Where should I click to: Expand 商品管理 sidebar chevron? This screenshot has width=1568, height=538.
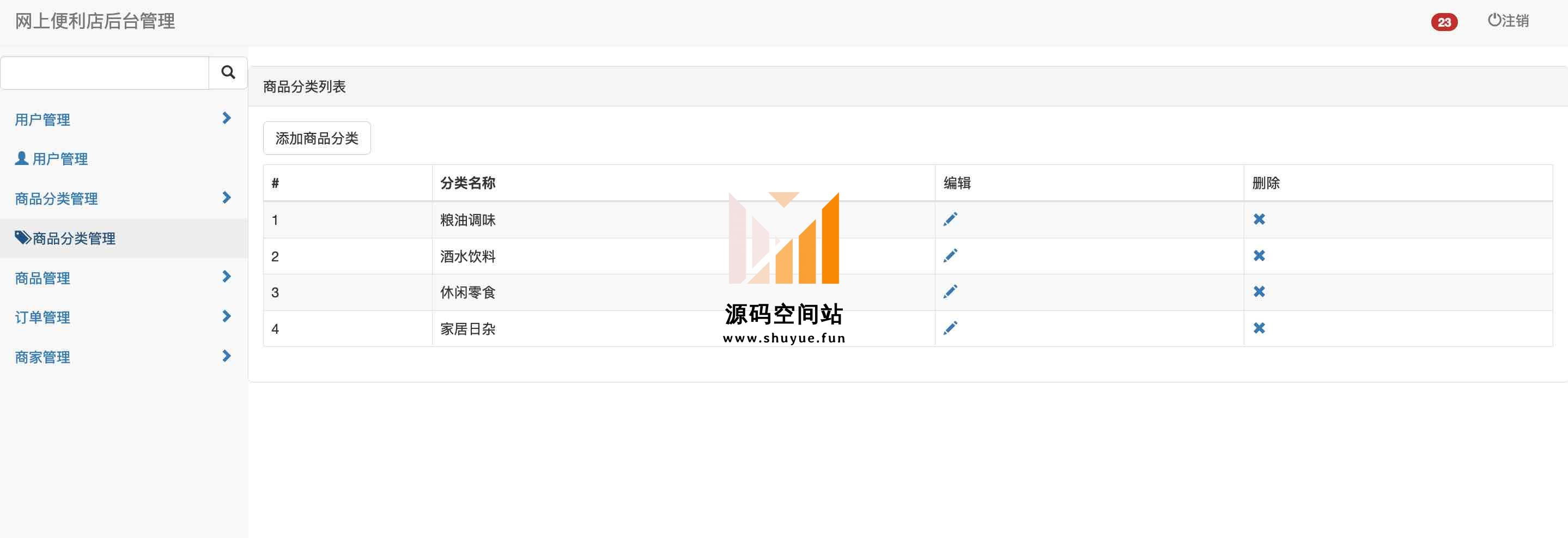click(x=227, y=276)
